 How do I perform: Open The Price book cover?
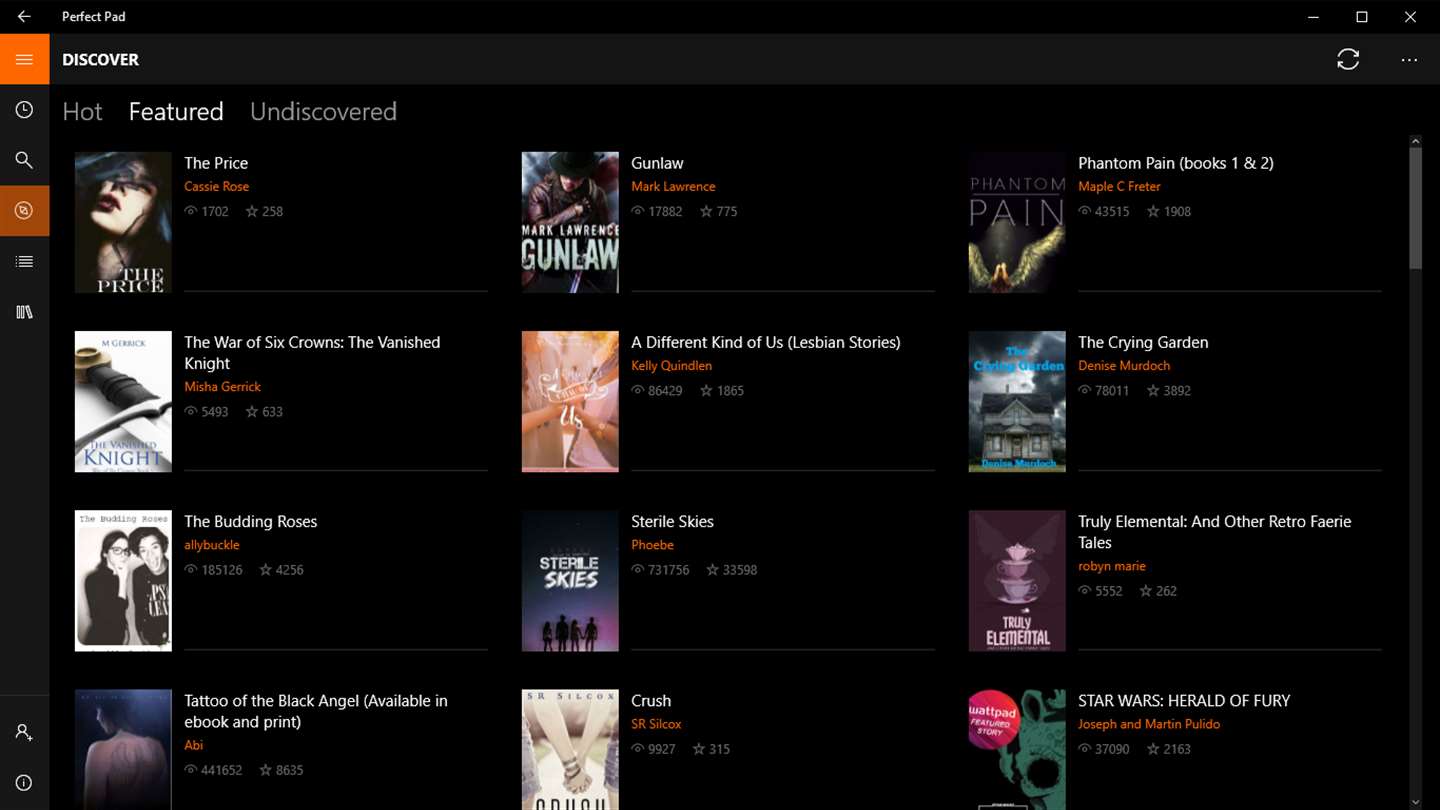coord(123,222)
